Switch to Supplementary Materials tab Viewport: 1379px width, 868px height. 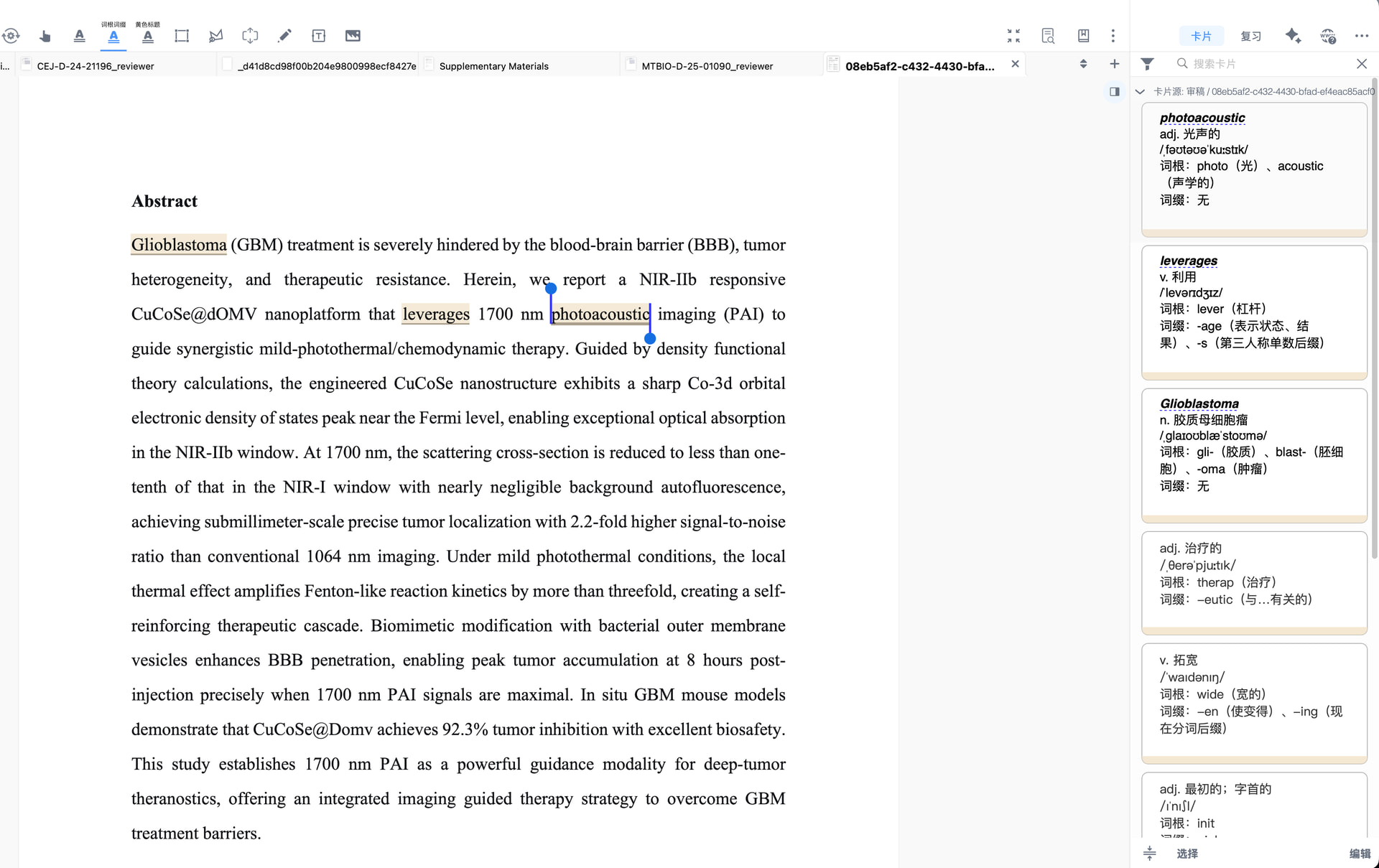[x=493, y=66]
